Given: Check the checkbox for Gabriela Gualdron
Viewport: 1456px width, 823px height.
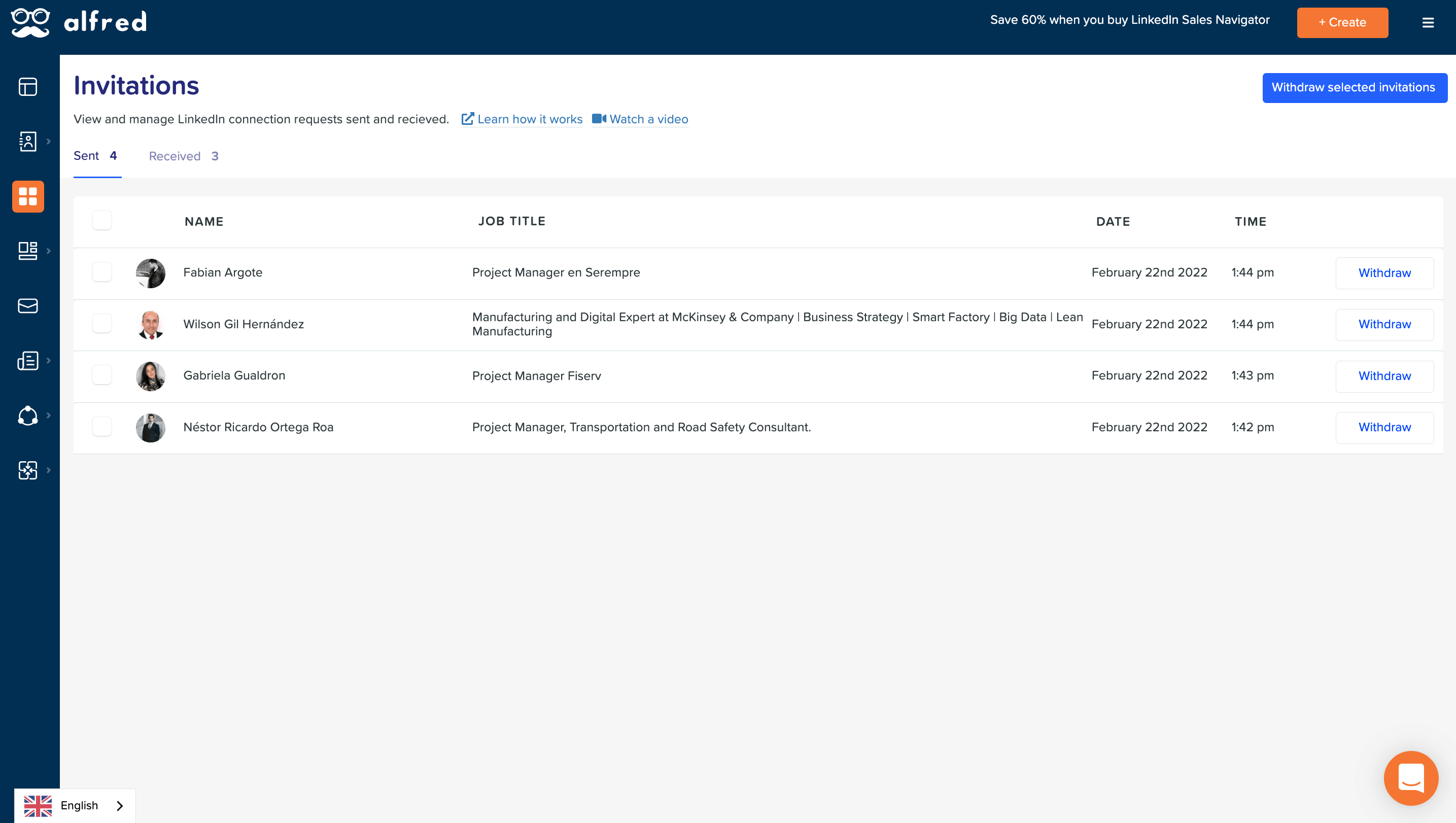Looking at the screenshot, I should pyautogui.click(x=102, y=375).
